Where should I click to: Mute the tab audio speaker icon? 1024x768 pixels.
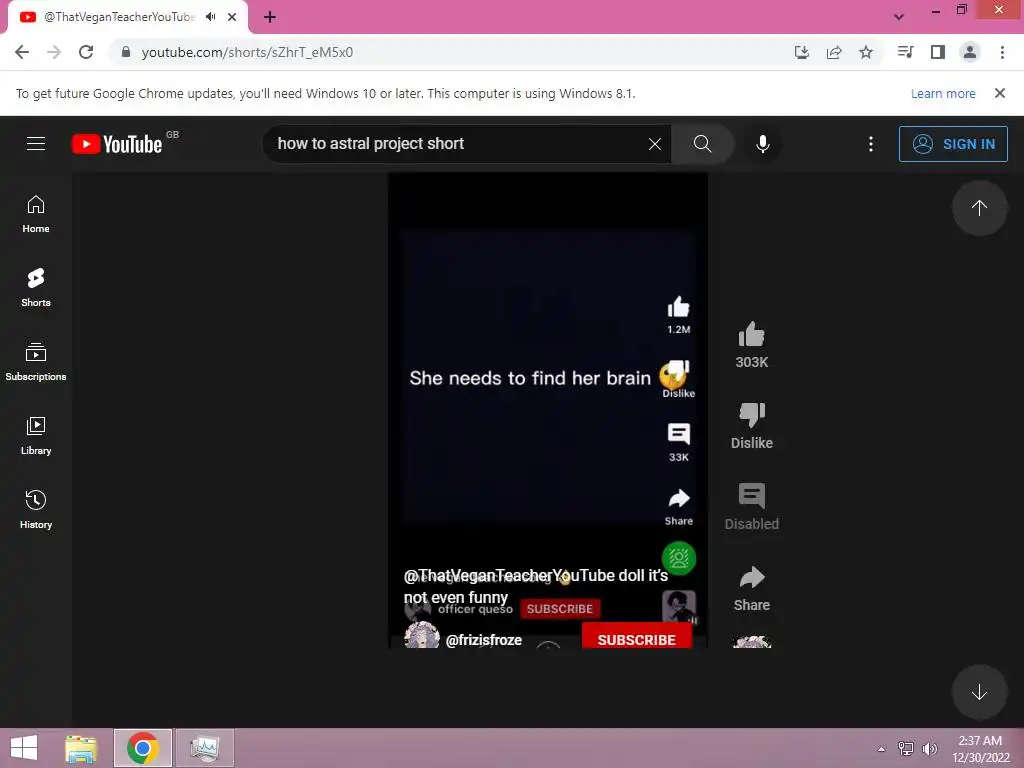pyautogui.click(x=210, y=17)
